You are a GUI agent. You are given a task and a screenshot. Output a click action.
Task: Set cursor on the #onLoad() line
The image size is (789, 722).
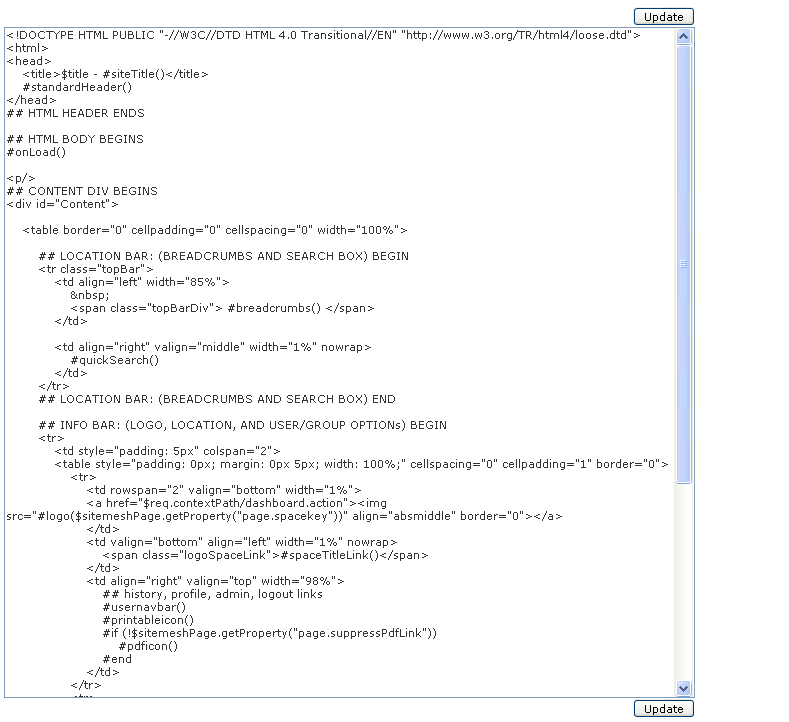coord(36,152)
